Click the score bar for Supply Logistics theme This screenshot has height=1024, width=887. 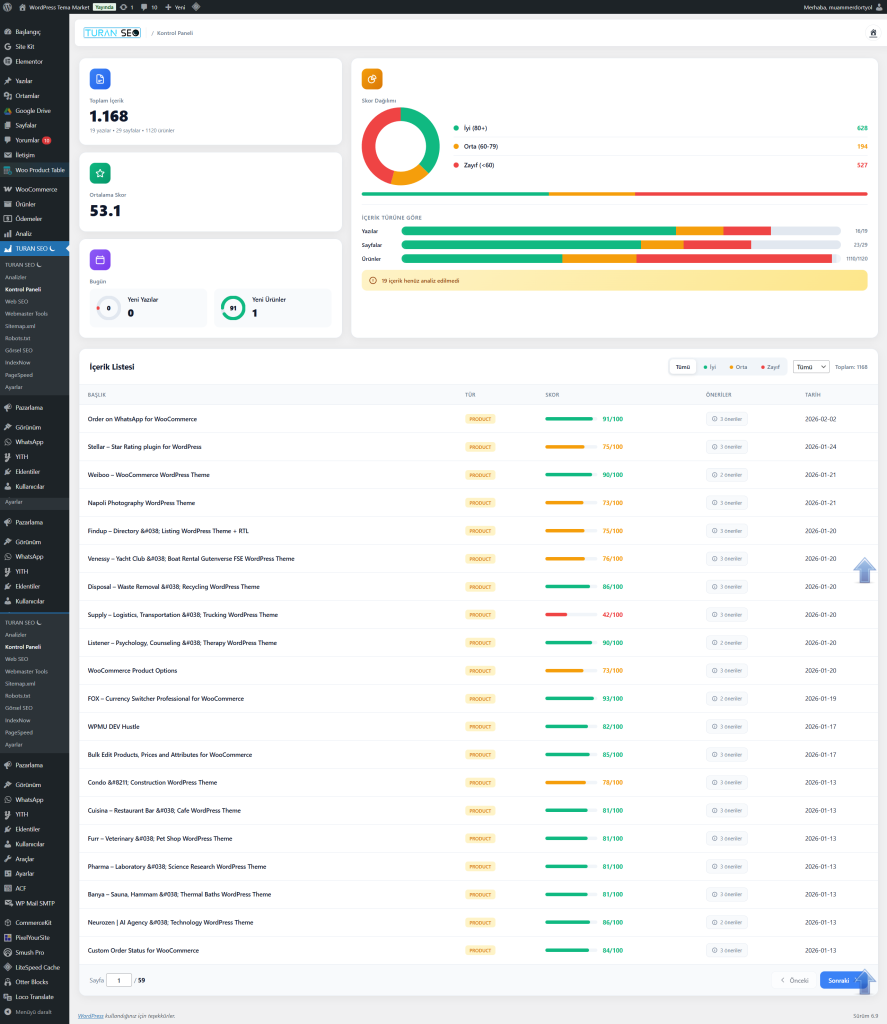pos(570,615)
